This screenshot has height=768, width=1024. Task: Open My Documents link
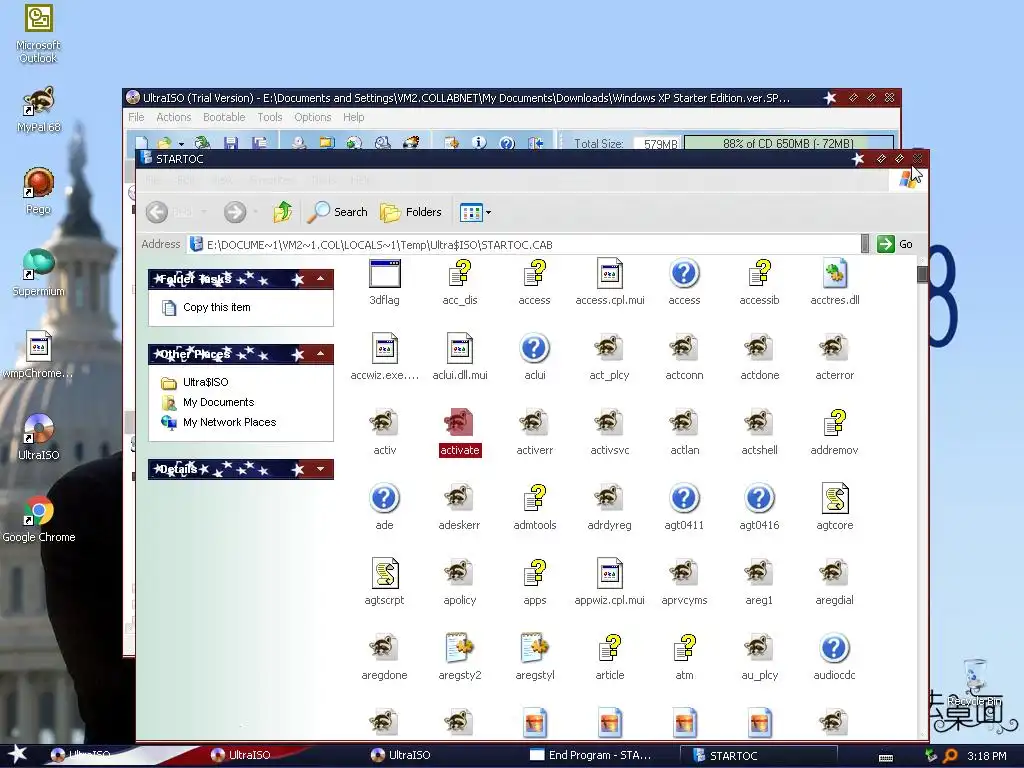(219, 402)
